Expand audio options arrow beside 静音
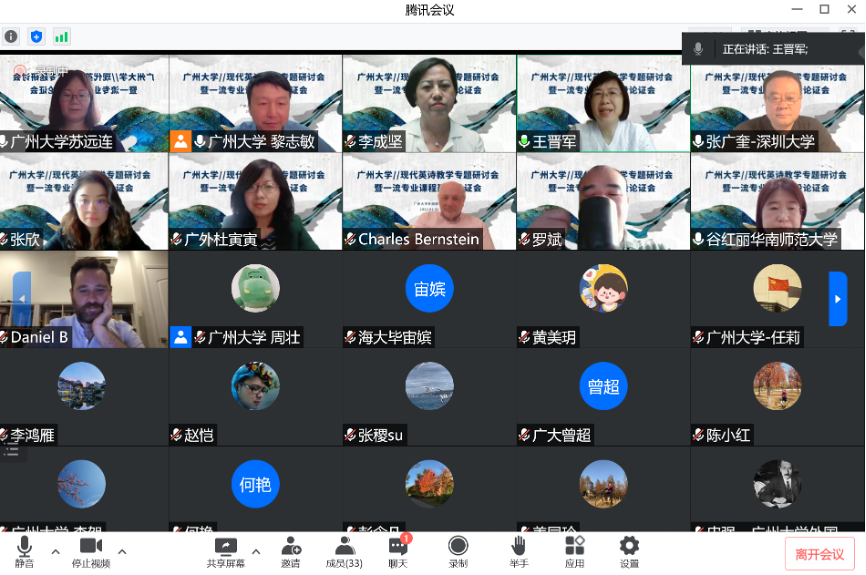 [55, 551]
